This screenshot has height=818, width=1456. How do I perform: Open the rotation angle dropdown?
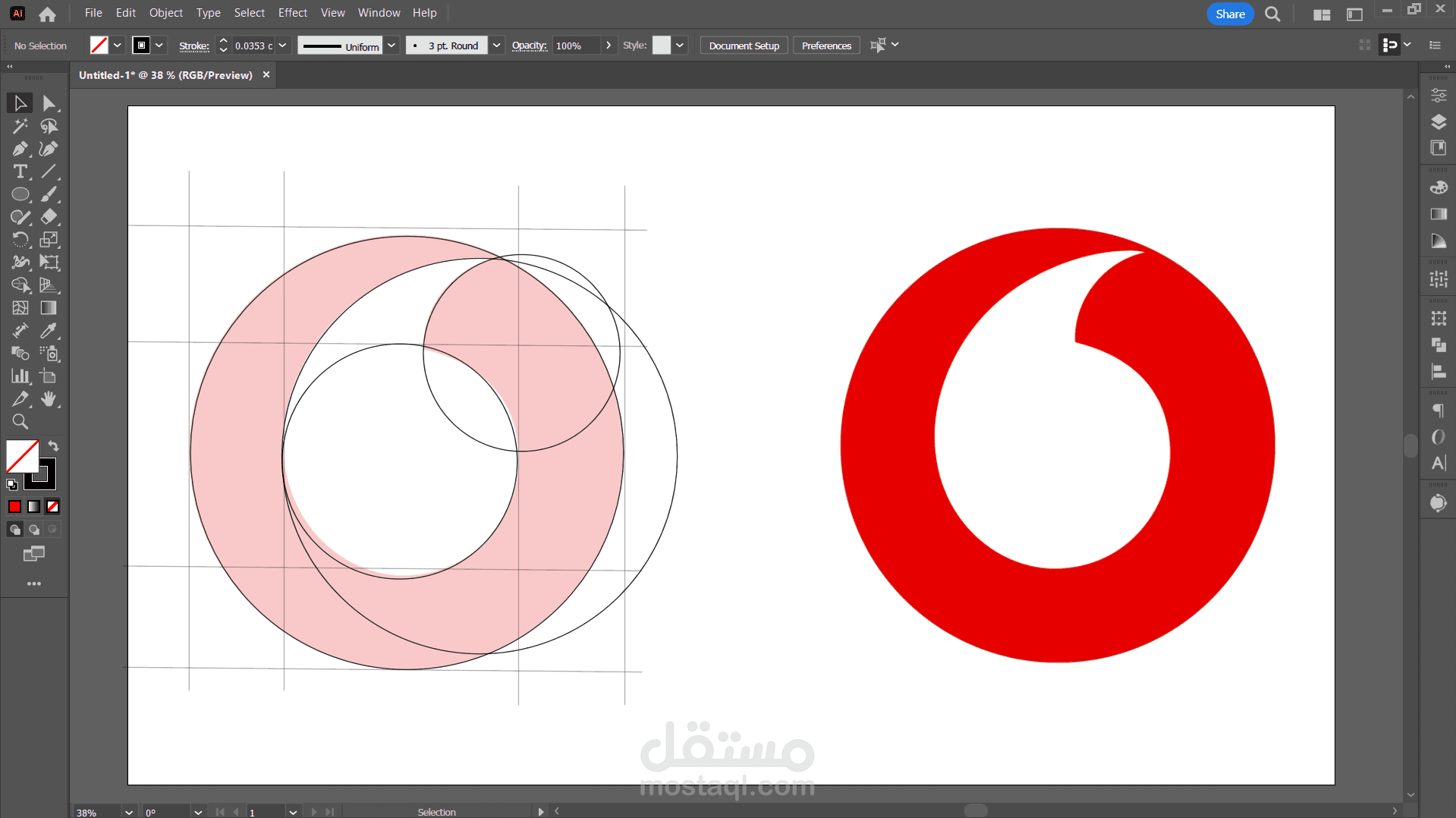(198, 812)
